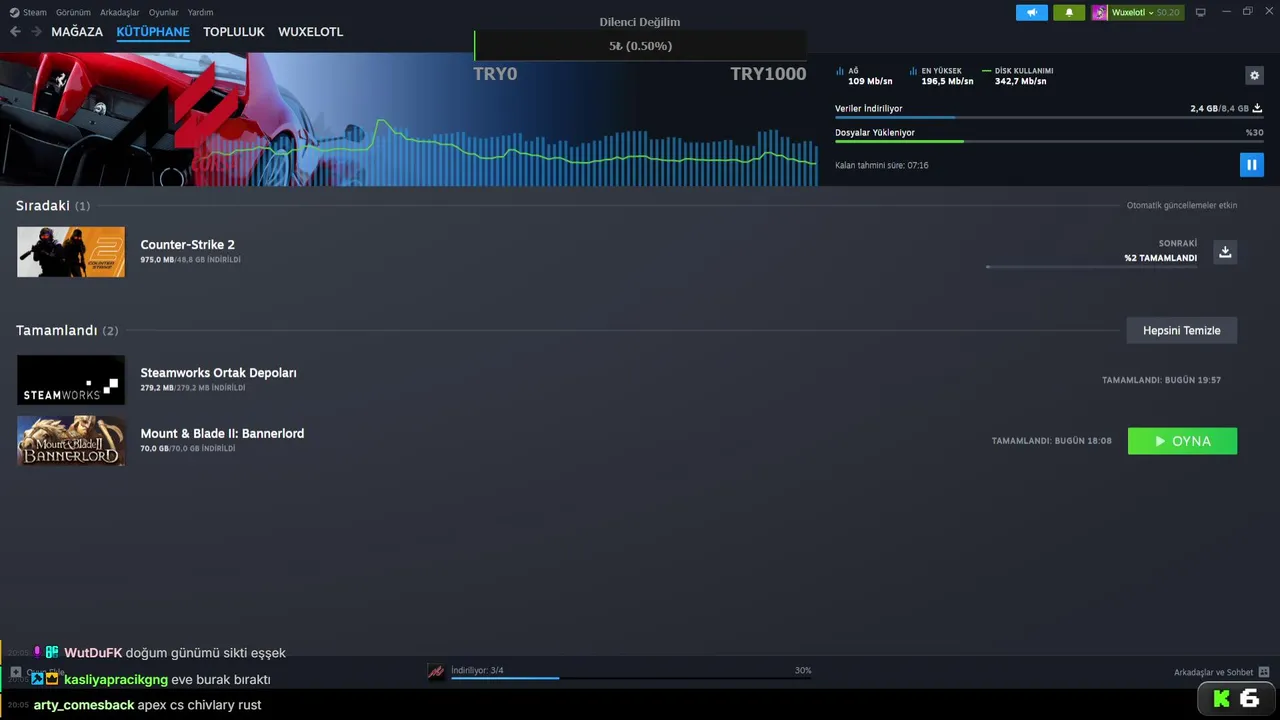Open the Oyunlar menu

[x=164, y=13]
